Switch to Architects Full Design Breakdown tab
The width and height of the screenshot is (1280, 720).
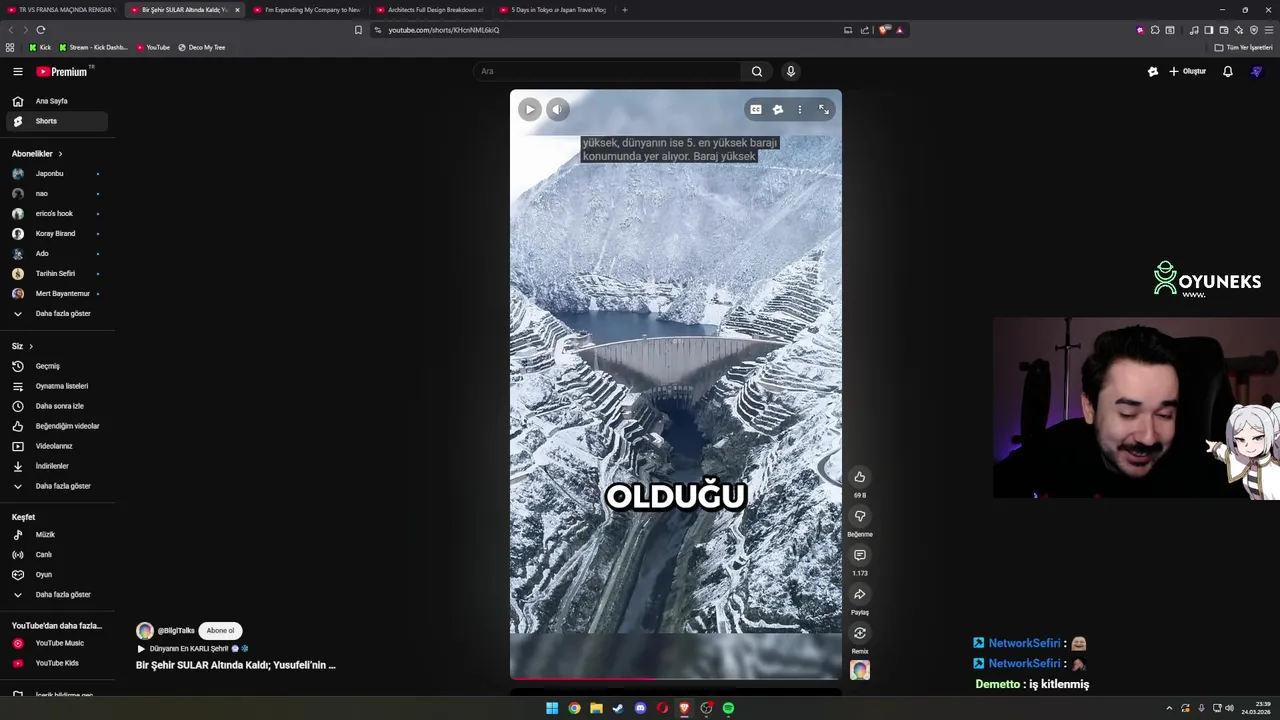pos(430,10)
